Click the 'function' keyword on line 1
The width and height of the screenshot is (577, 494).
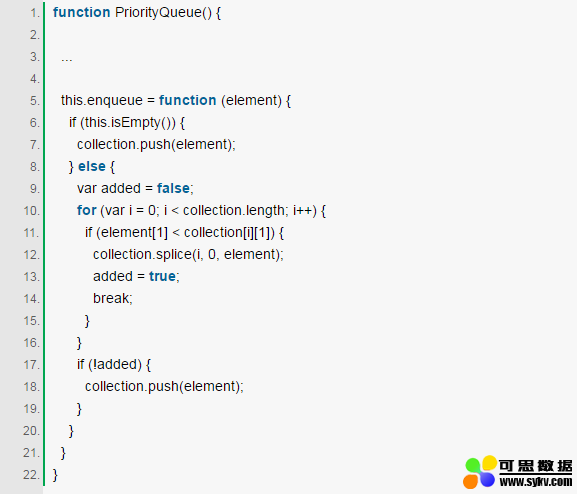[81, 13]
